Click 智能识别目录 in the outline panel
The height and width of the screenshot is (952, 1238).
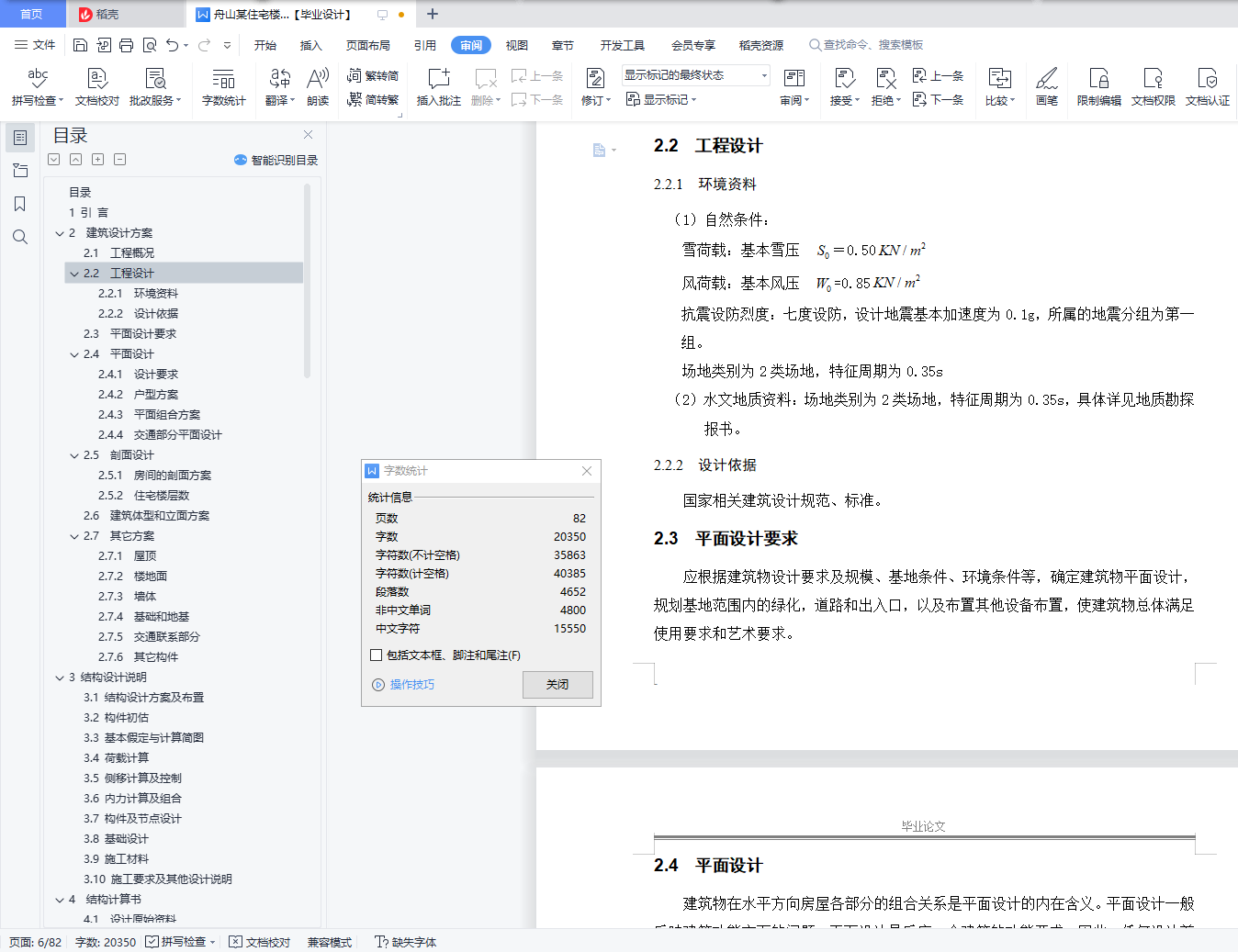(x=276, y=160)
